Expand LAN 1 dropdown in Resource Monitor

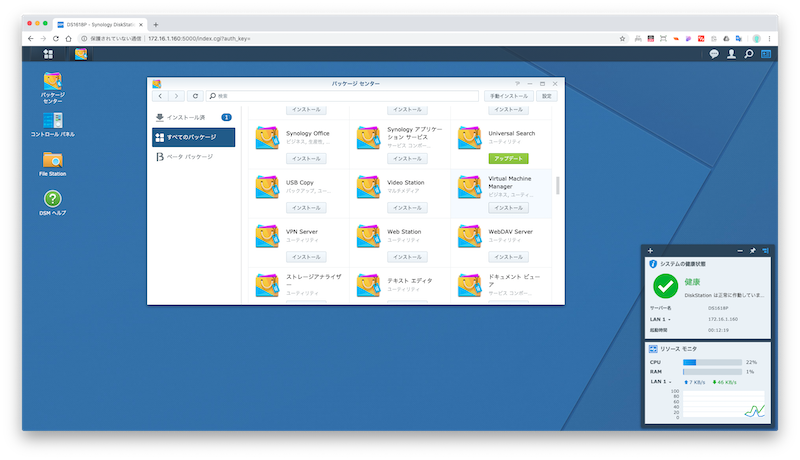669,381
